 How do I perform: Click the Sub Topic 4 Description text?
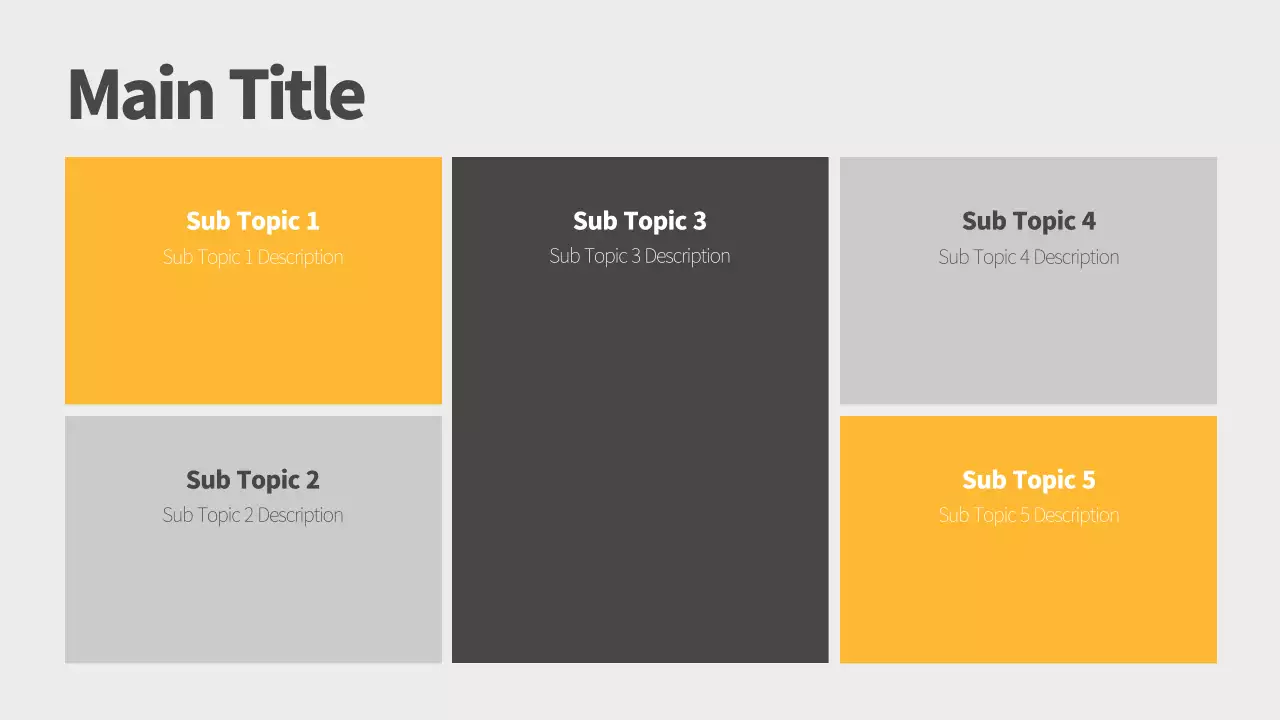tap(1028, 257)
